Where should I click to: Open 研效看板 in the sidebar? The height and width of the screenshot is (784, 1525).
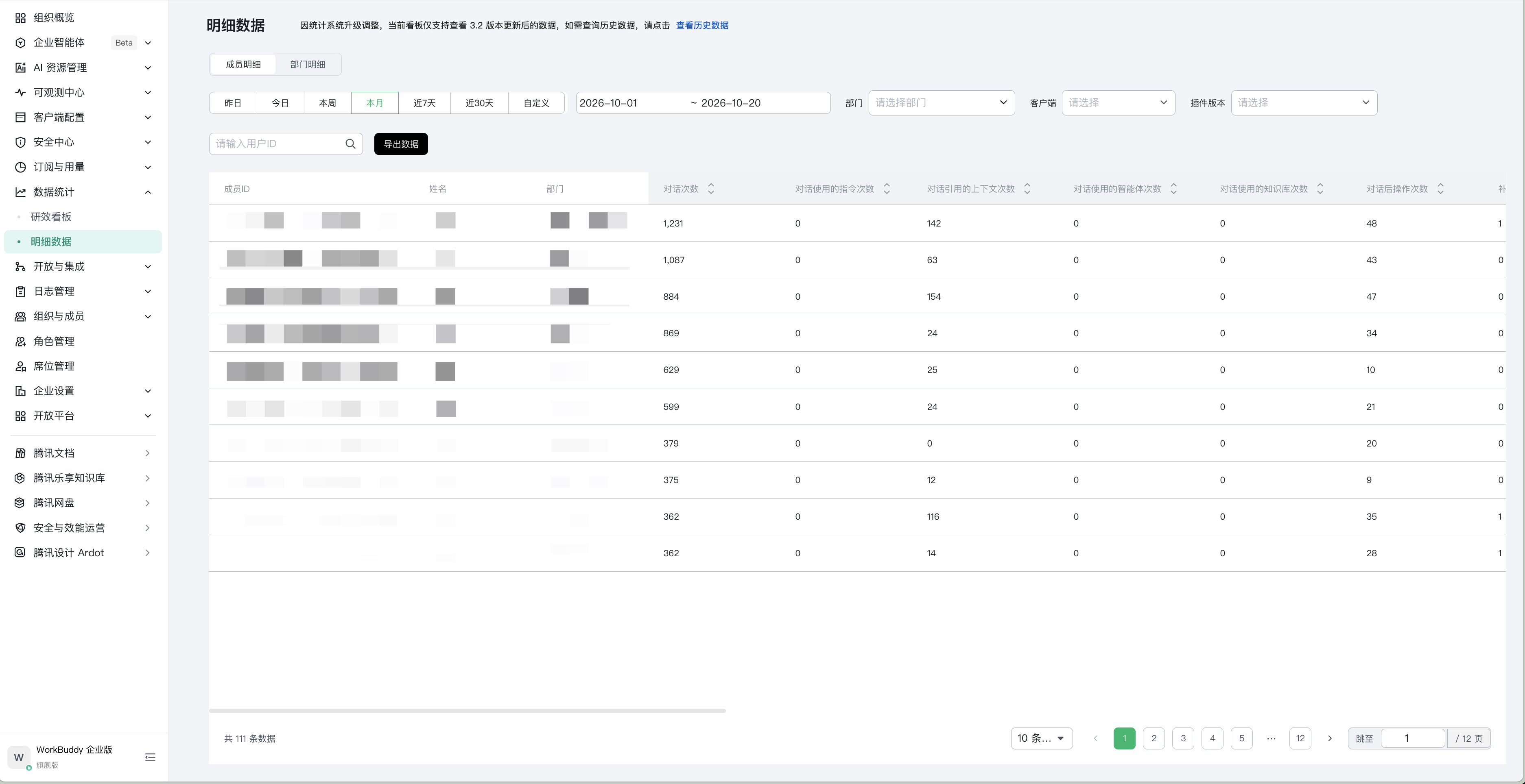[51, 217]
